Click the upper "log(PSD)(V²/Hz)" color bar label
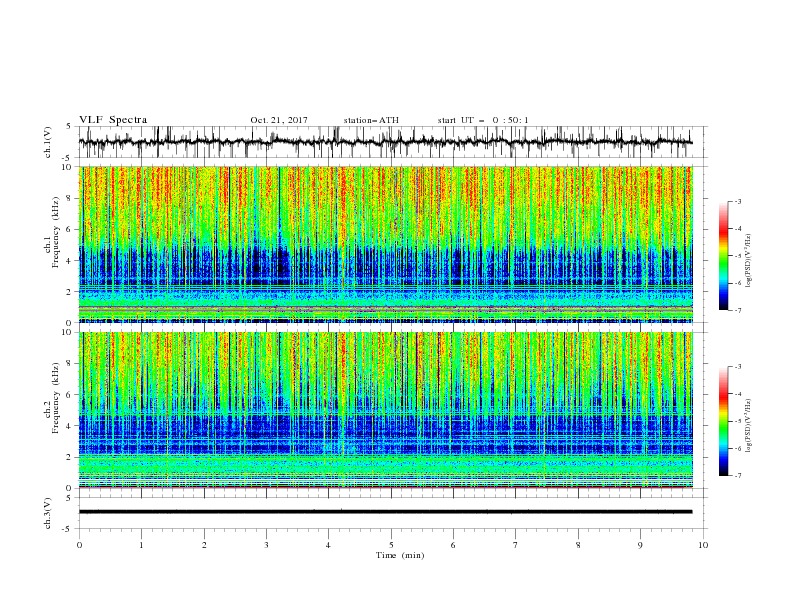 click(x=748, y=261)
